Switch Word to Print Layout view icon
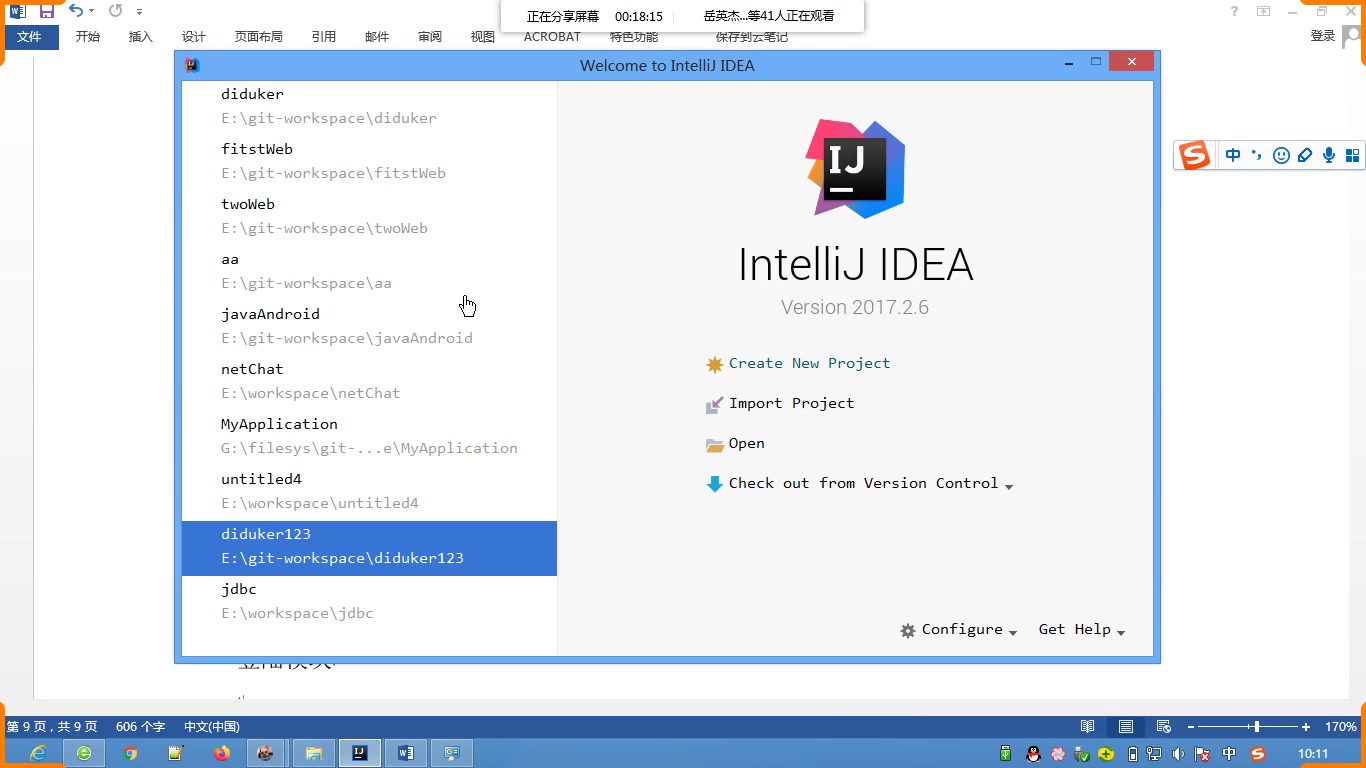The height and width of the screenshot is (768, 1366). (x=1126, y=727)
